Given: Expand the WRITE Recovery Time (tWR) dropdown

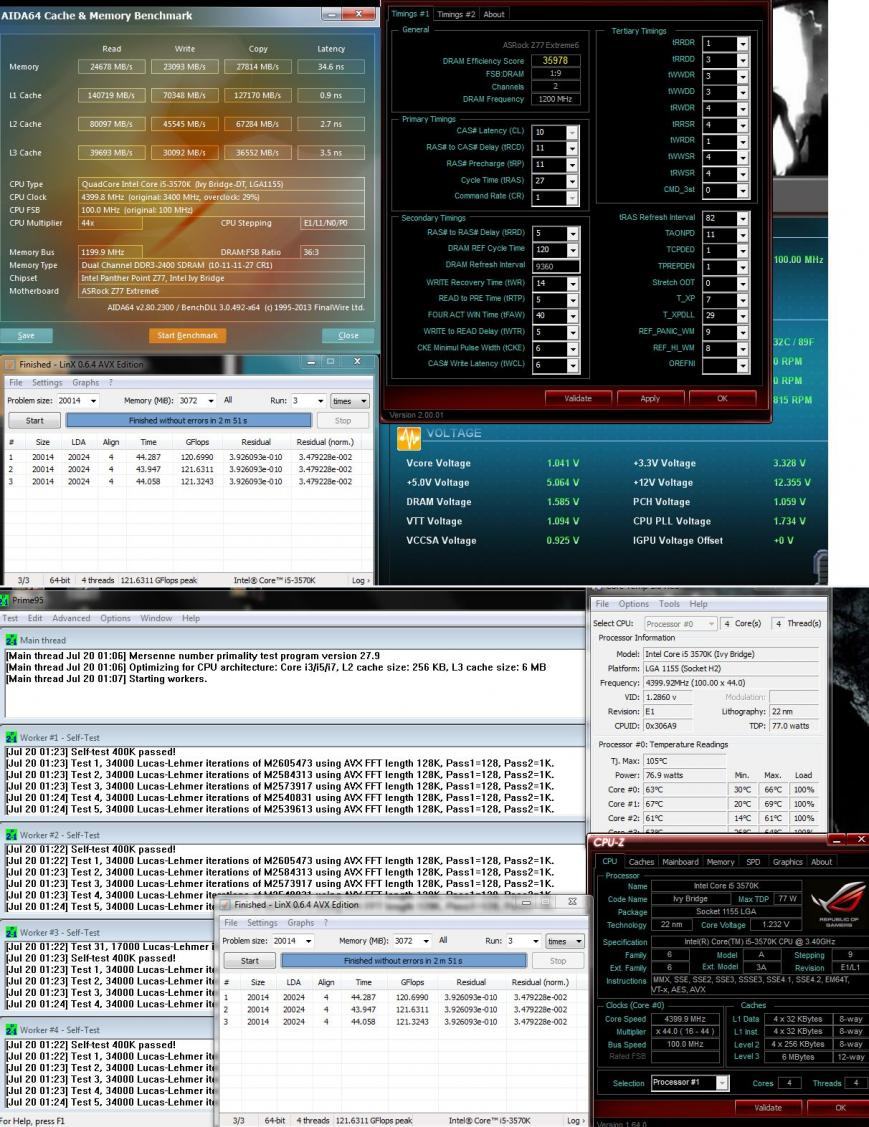Looking at the screenshot, I should coord(573,283).
